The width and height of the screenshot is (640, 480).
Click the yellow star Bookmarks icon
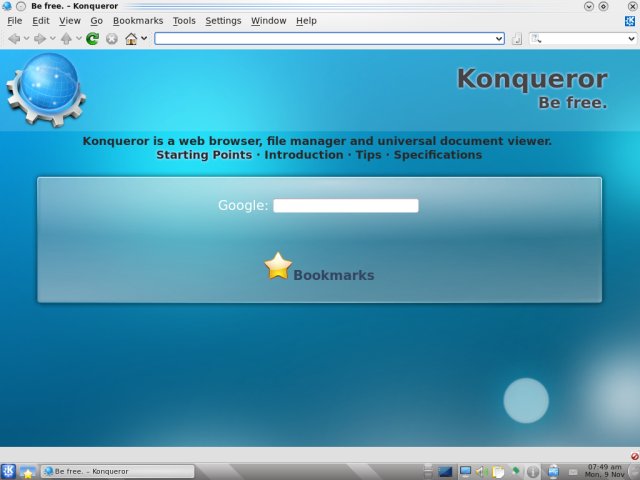(x=278, y=266)
